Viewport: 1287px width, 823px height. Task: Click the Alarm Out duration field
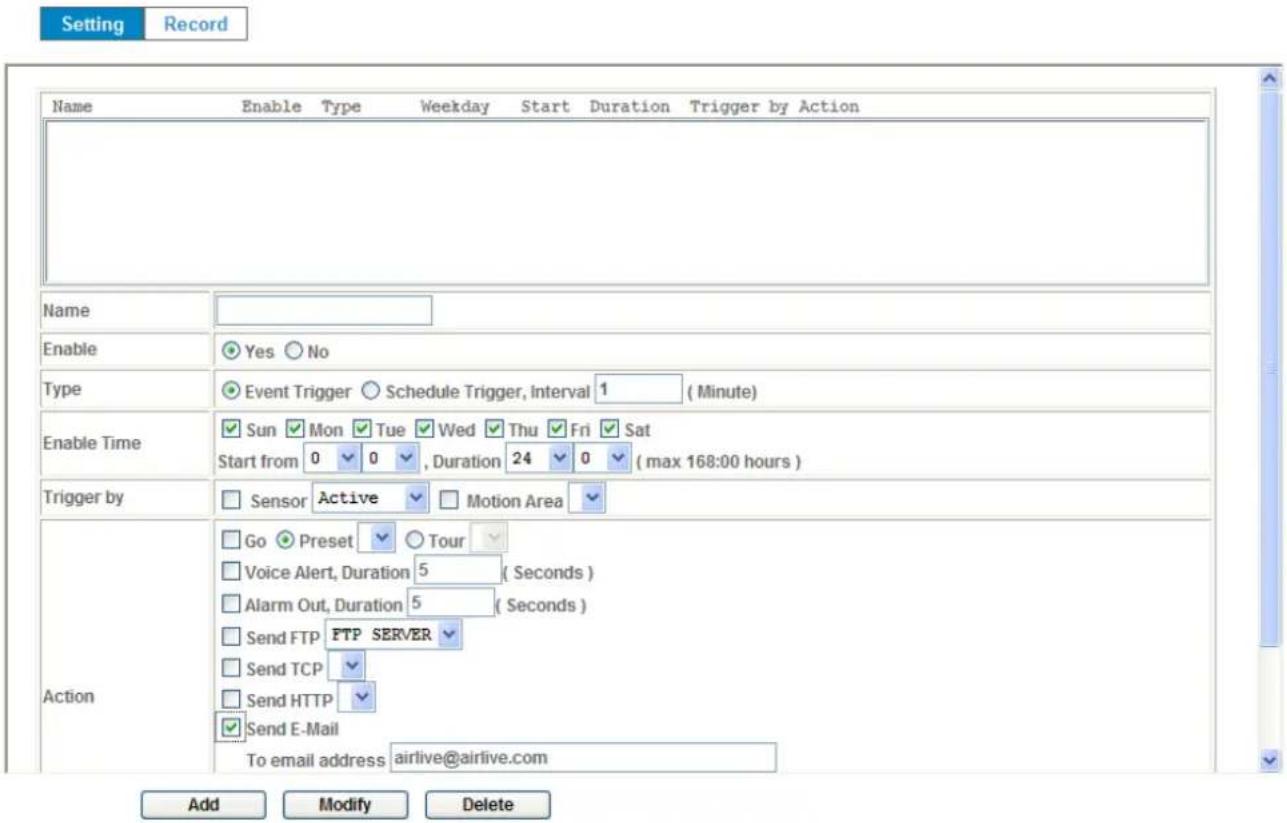point(450,603)
